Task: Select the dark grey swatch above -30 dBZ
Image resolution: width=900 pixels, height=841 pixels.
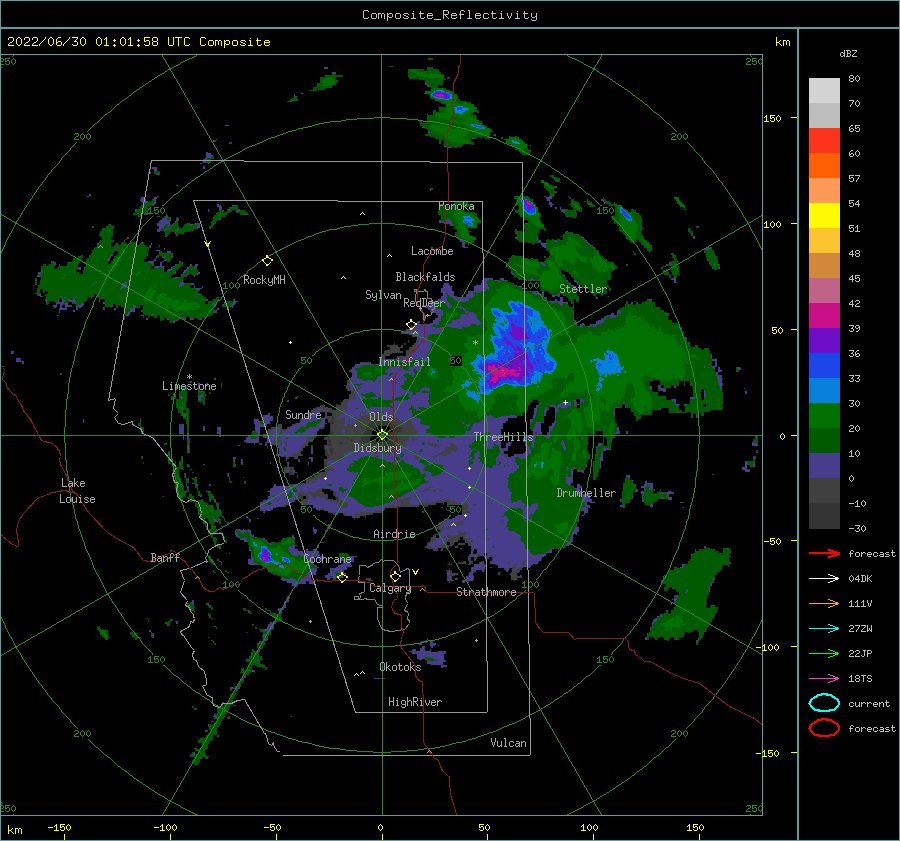Action: (x=824, y=516)
